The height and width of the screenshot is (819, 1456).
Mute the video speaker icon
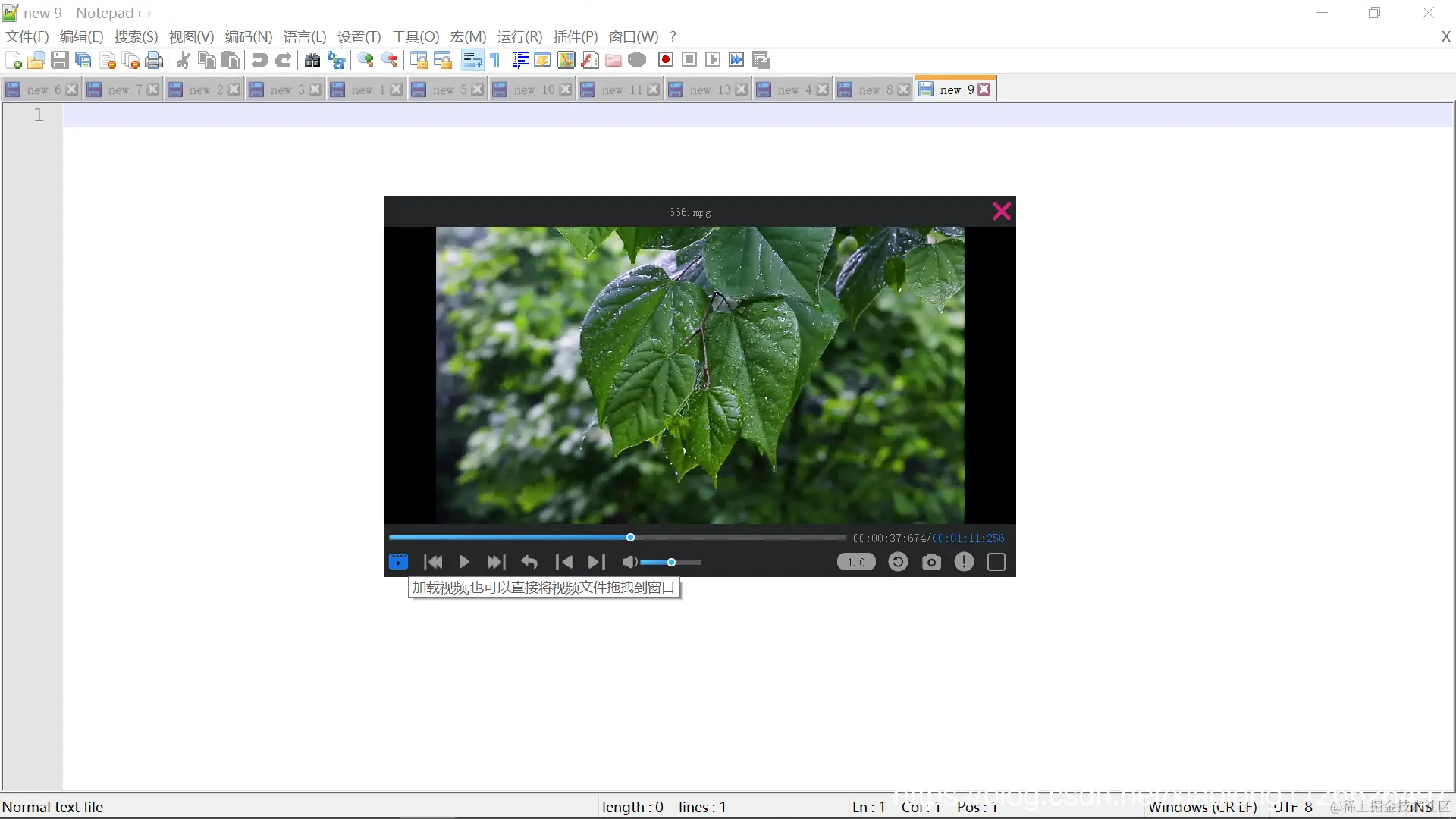629,562
